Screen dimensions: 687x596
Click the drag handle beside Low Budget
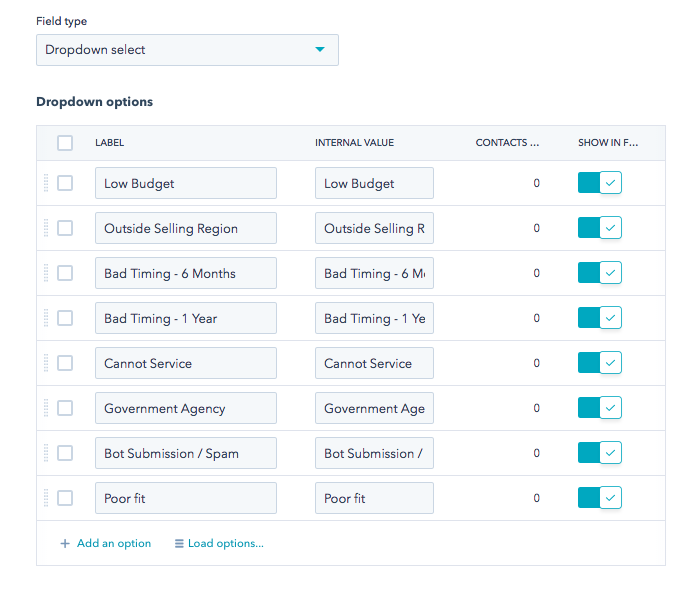(x=45, y=183)
